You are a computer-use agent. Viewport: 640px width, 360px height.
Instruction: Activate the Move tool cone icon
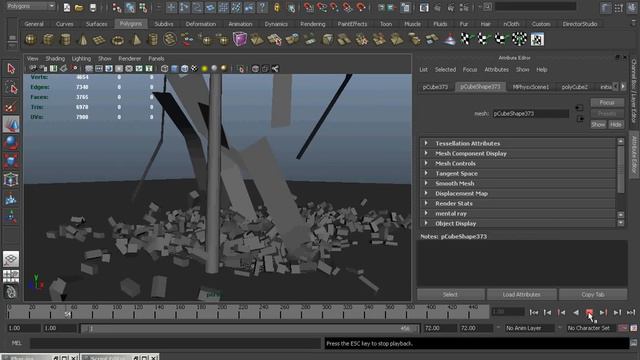(11, 124)
